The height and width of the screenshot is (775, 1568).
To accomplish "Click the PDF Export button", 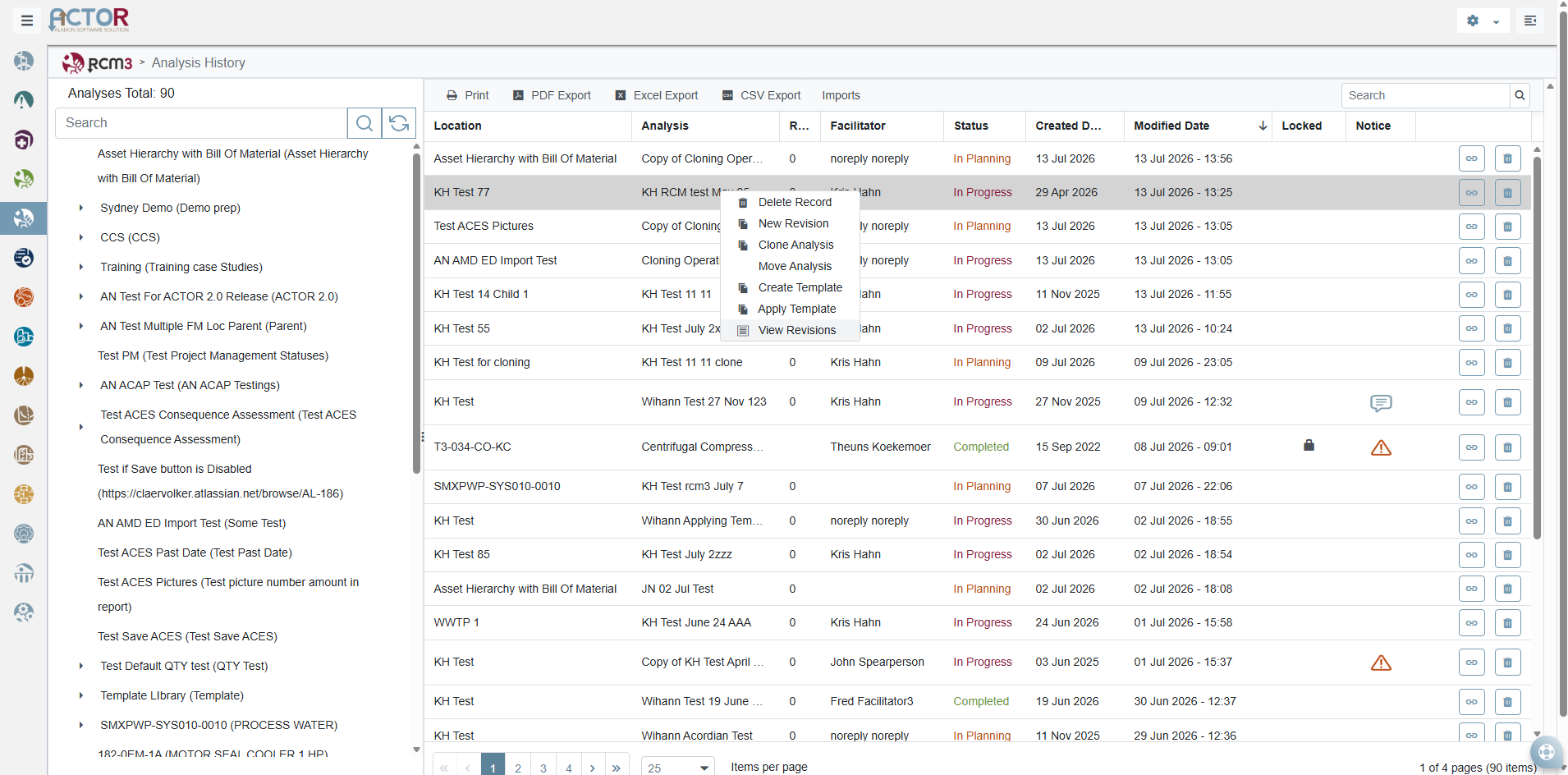I will [552, 95].
